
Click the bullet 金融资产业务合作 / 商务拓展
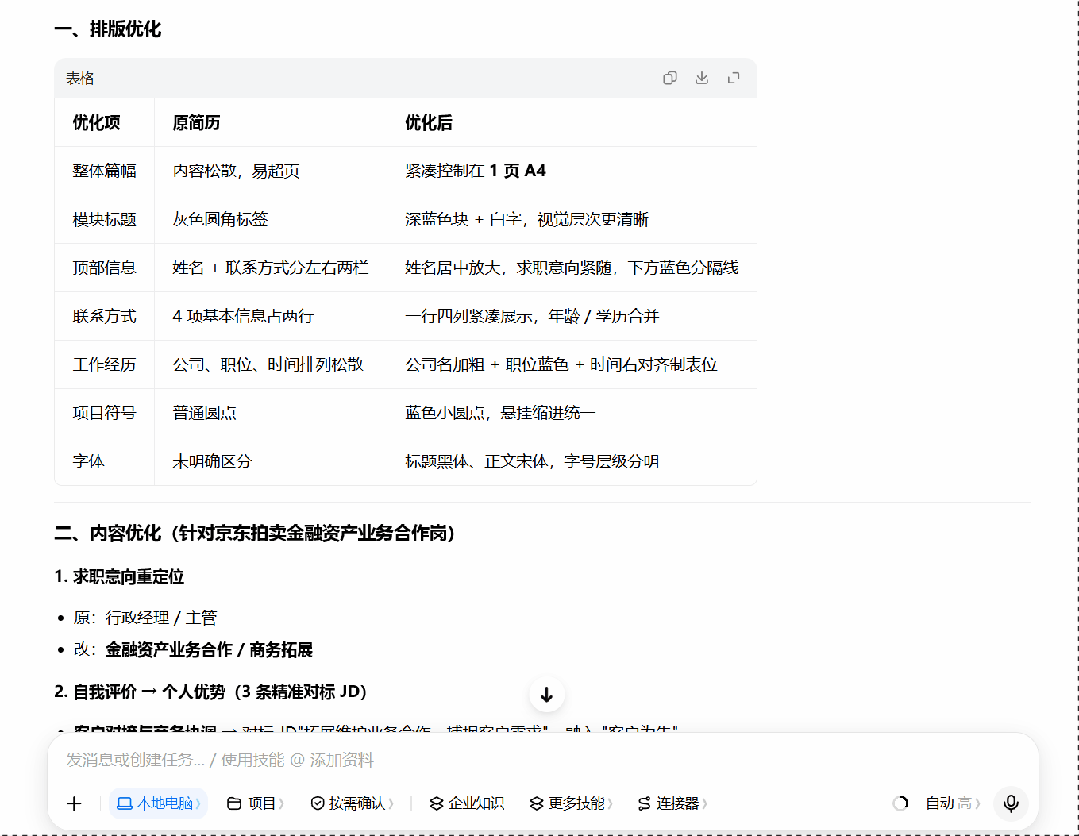coord(209,650)
